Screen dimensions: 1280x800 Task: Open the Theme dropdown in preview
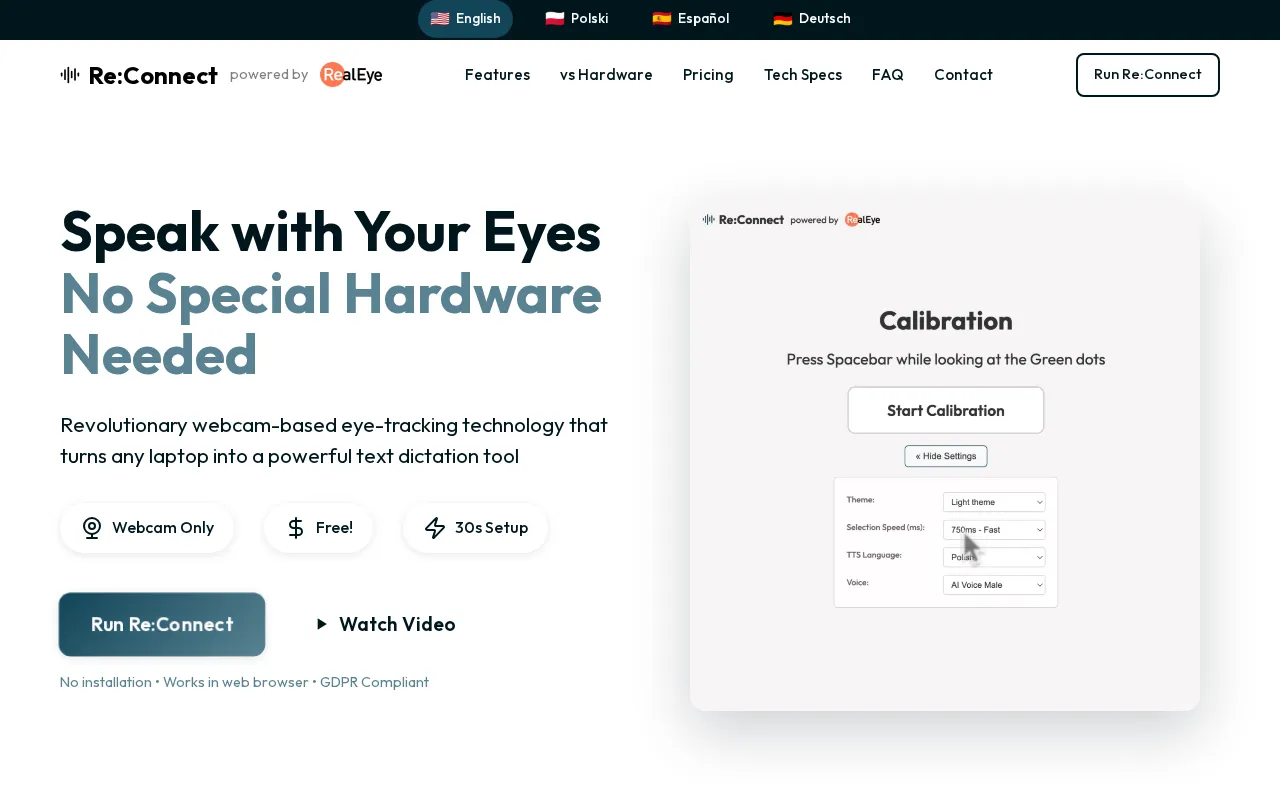pyautogui.click(x=994, y=502)
